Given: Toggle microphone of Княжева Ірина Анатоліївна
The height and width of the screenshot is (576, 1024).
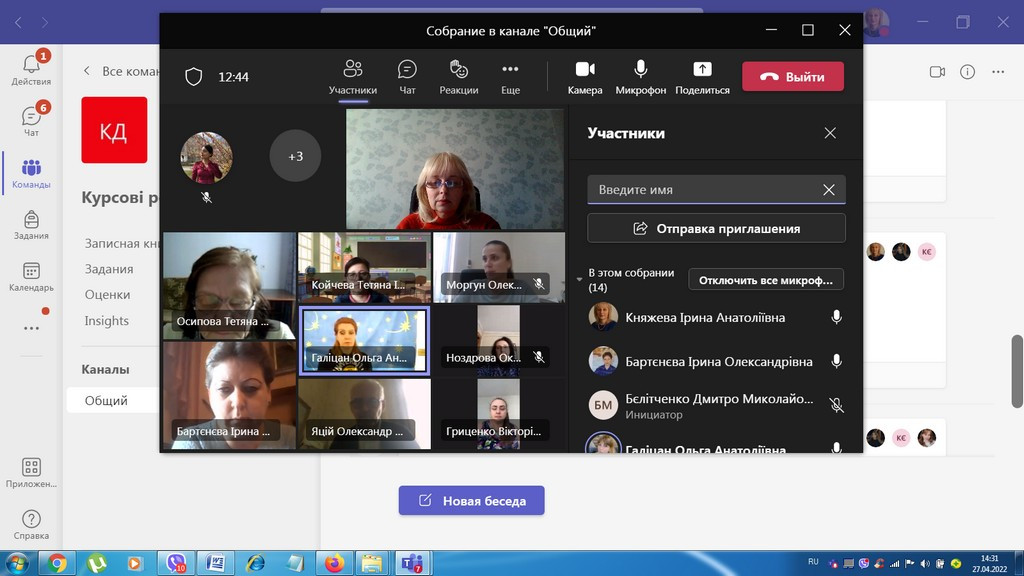Looking at the screenshot, I should 837,317.
